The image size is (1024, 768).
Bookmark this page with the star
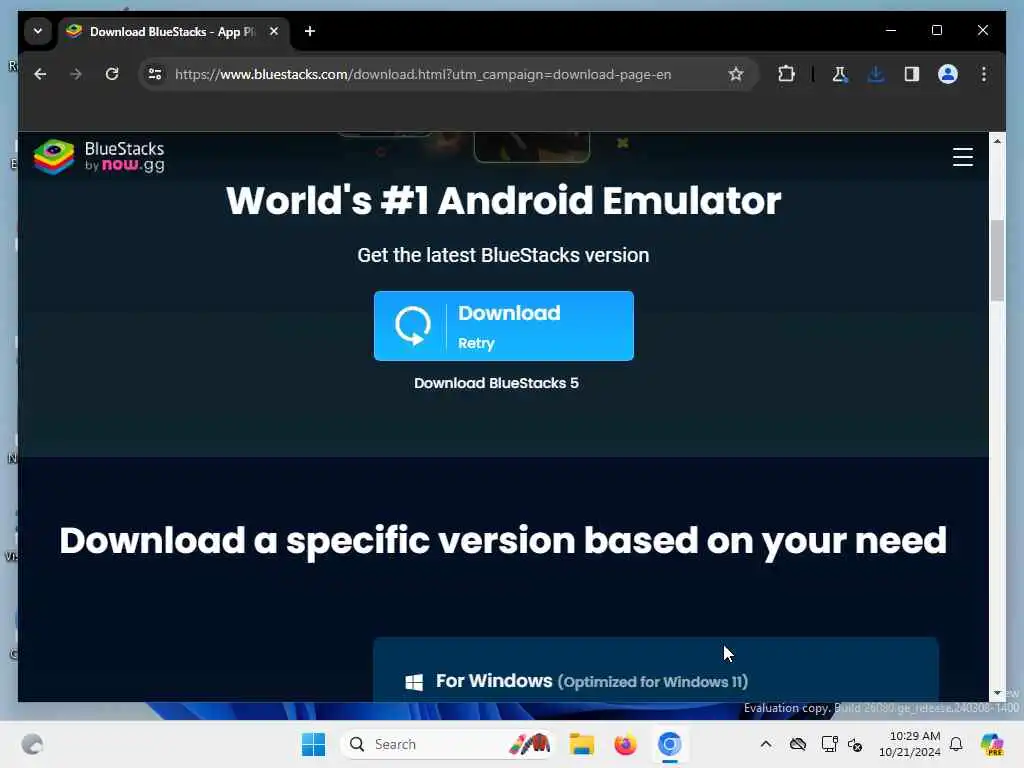point(736,74)
